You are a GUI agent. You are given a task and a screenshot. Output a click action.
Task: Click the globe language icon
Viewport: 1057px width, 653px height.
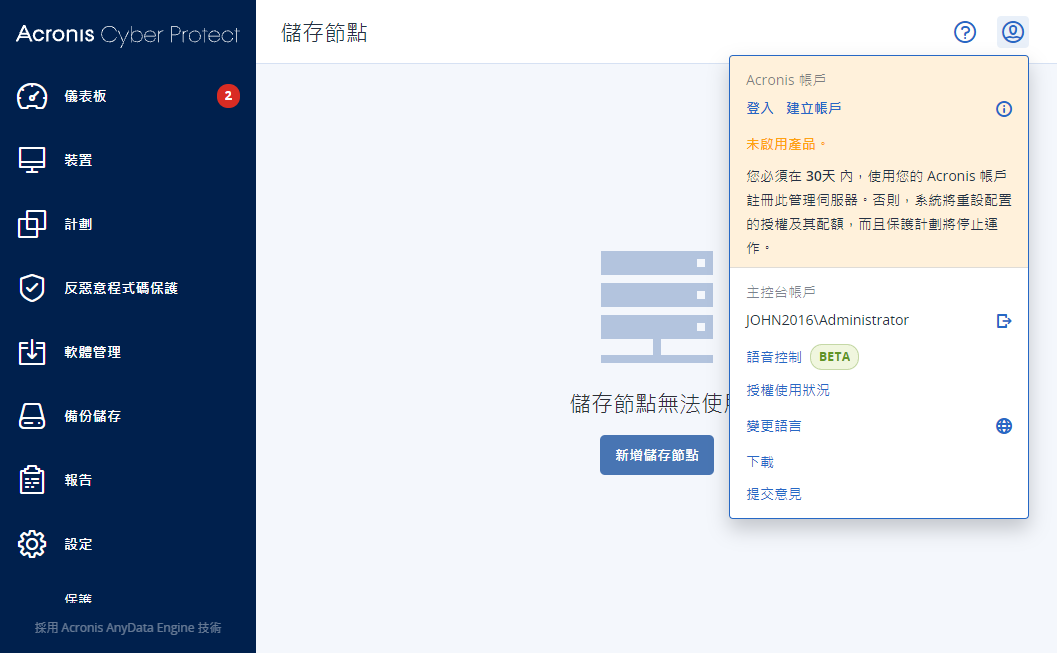1004,426
